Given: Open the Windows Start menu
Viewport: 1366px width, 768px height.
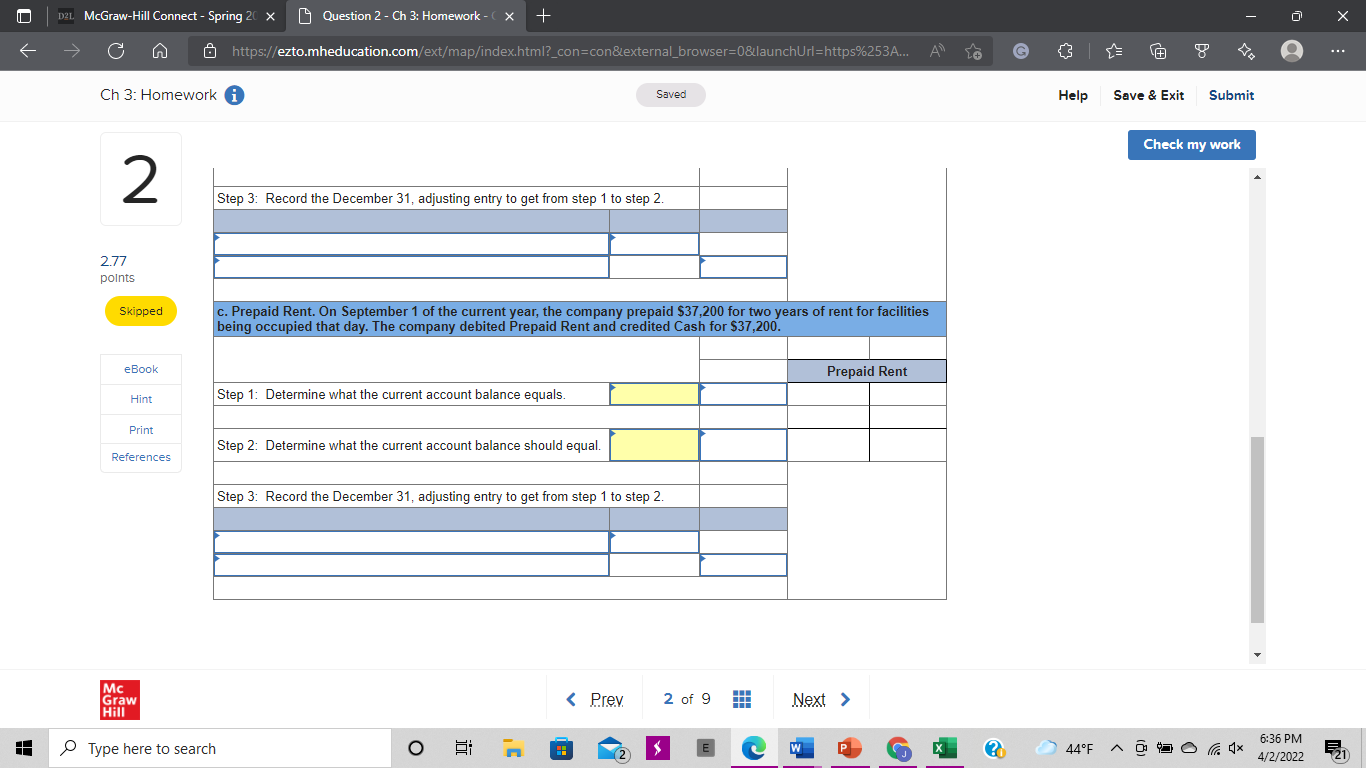Looking at the screenshot, I should 23,748.
